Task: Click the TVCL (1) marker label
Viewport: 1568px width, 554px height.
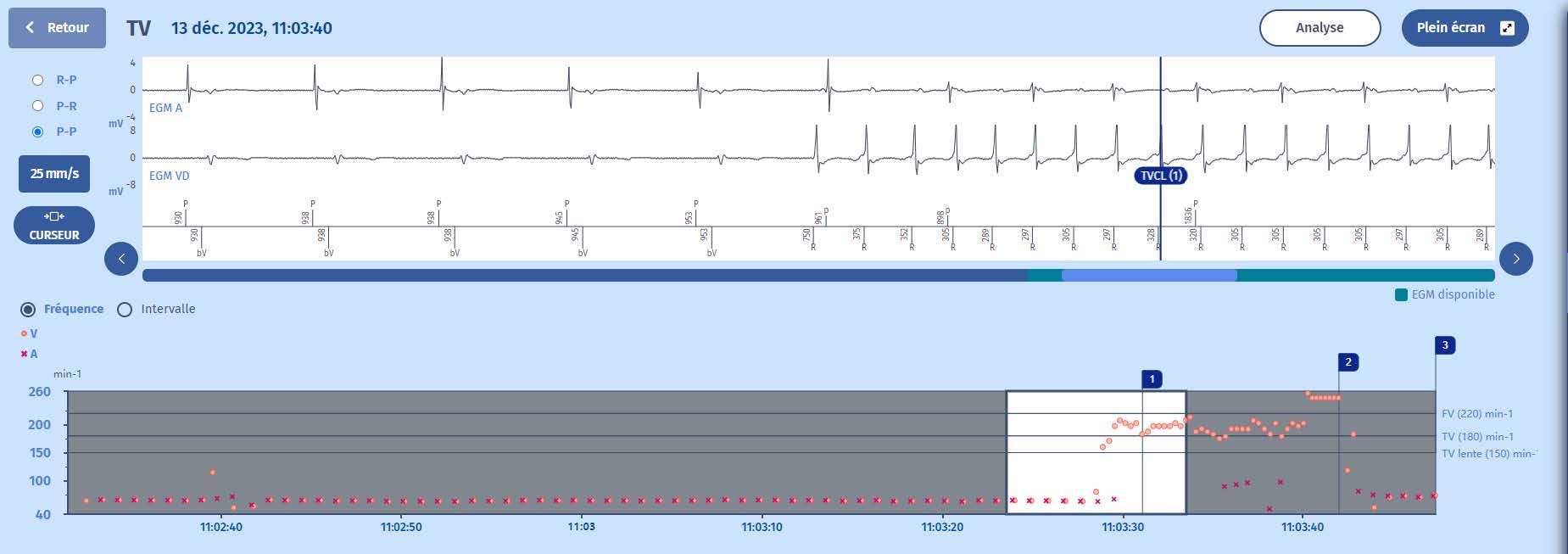Action: pos(1160,176)
